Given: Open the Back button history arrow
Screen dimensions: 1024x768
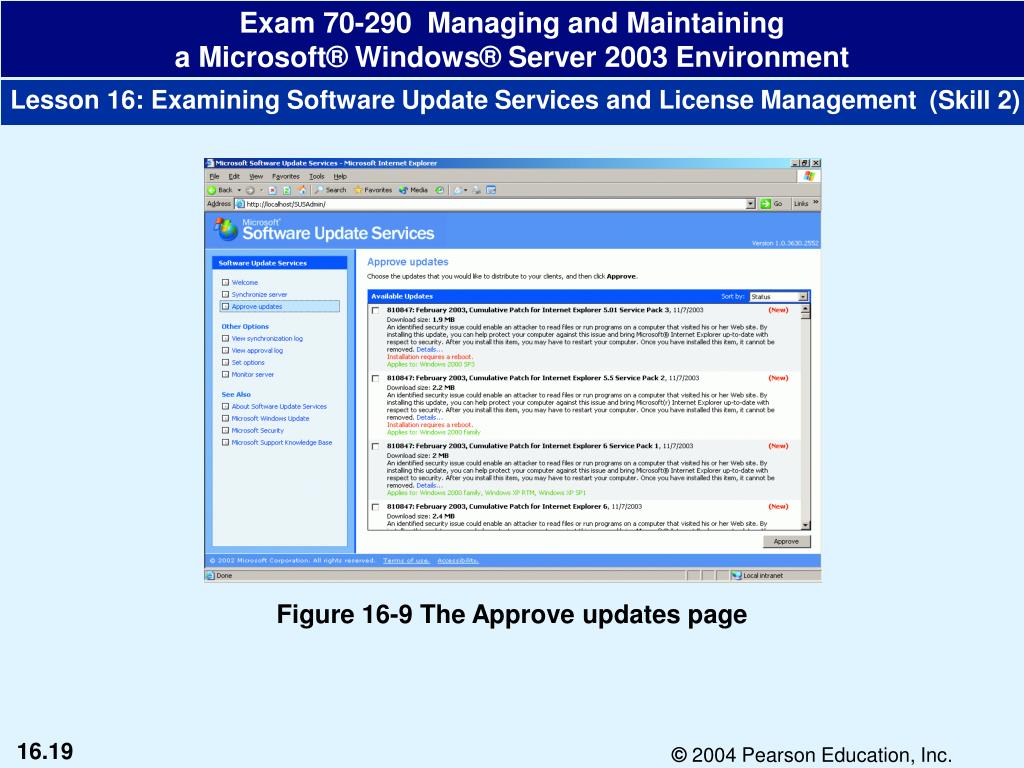Looking at the screenshot, I should point(239,190).
